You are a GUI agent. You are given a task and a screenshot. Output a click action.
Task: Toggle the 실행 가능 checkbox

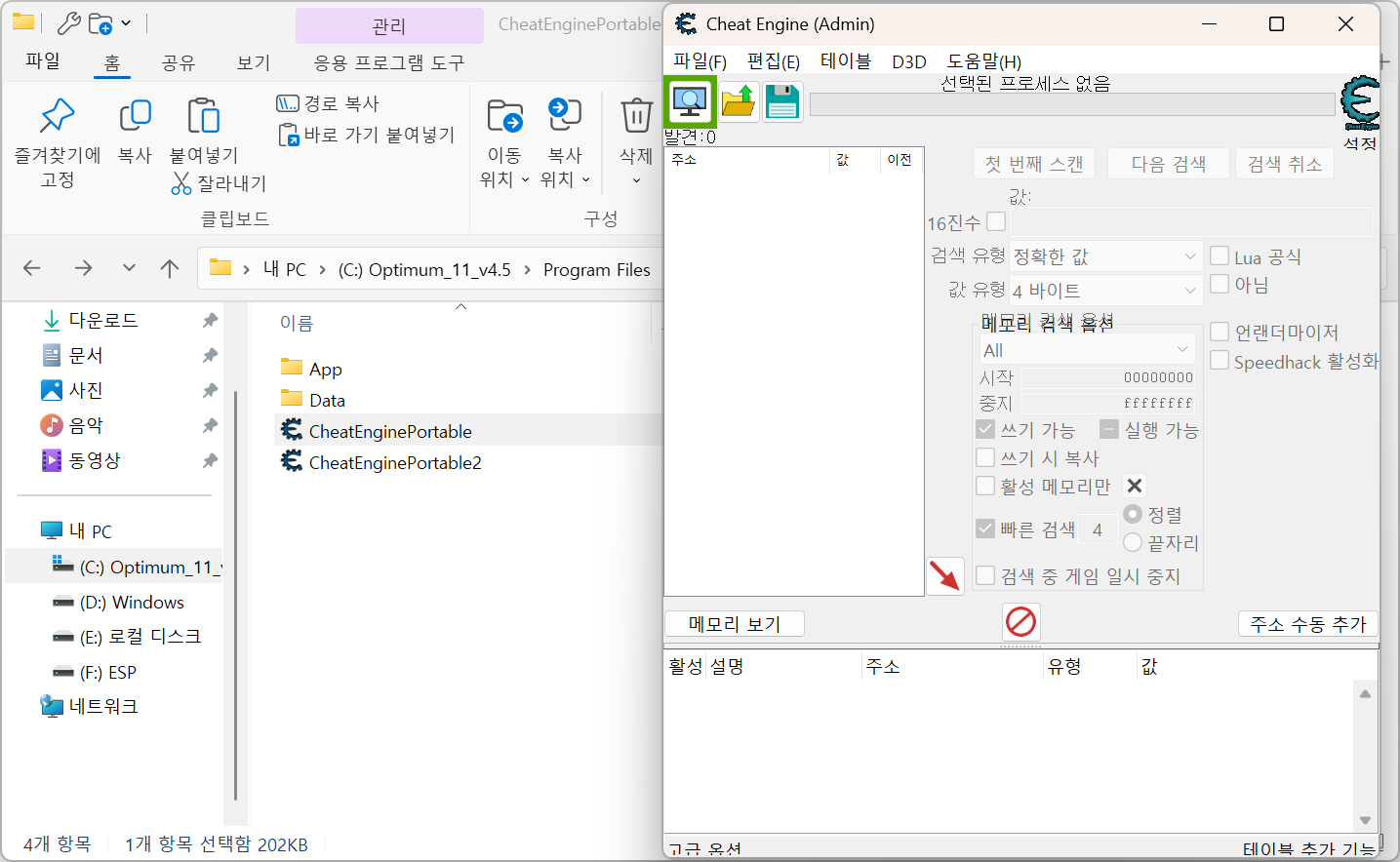click(x=1109, y=429)
